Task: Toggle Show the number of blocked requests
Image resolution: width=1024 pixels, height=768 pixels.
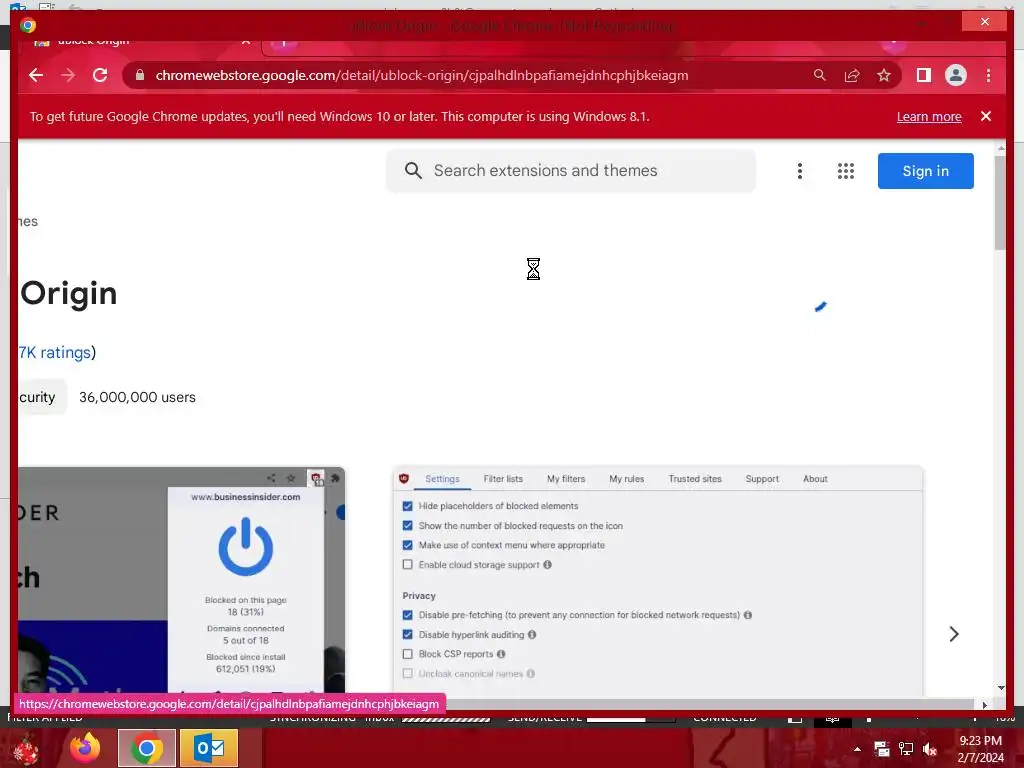Action: (408, 526)
